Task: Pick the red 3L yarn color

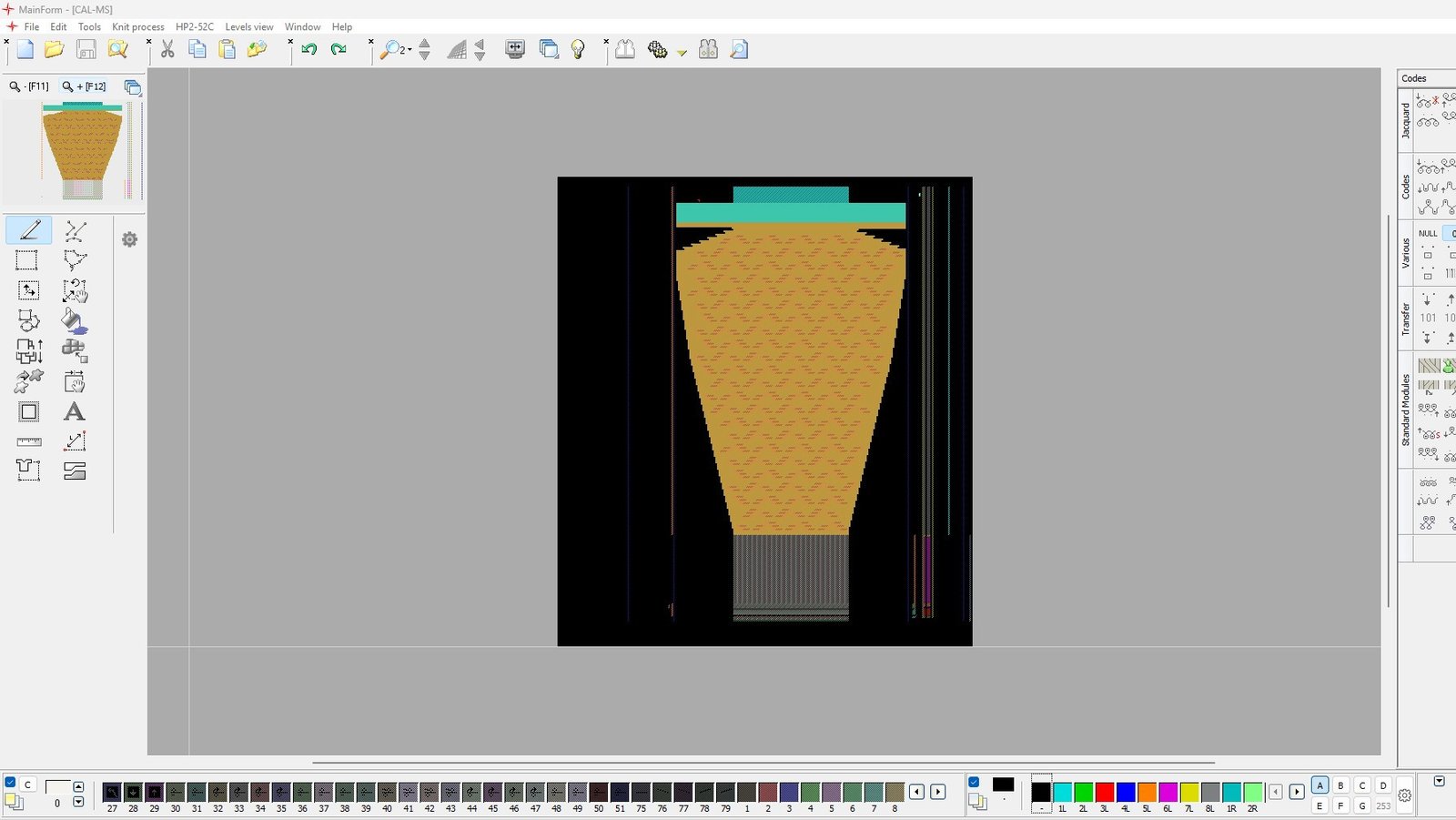Action: (1104, 792)
